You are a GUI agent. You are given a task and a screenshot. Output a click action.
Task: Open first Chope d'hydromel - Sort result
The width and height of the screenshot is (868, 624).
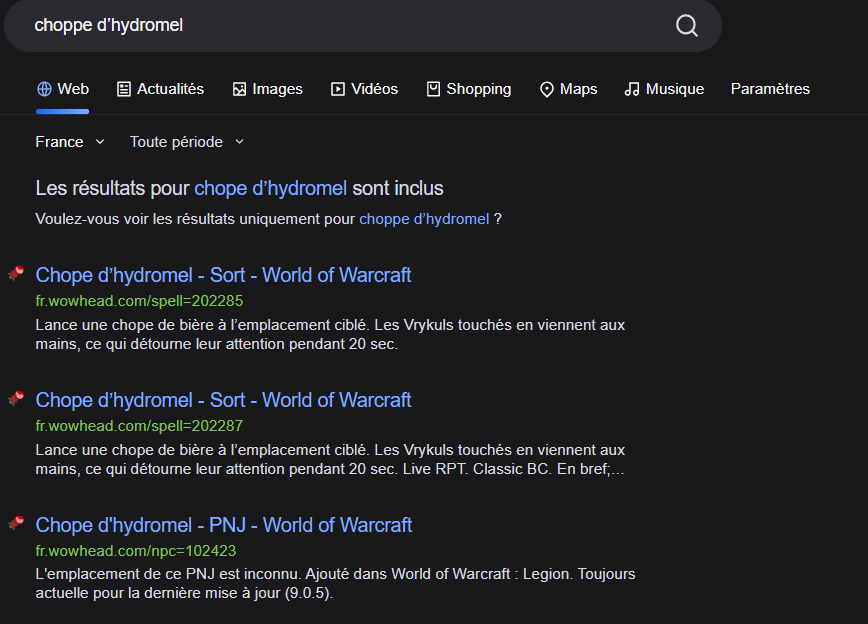point(223,275)
